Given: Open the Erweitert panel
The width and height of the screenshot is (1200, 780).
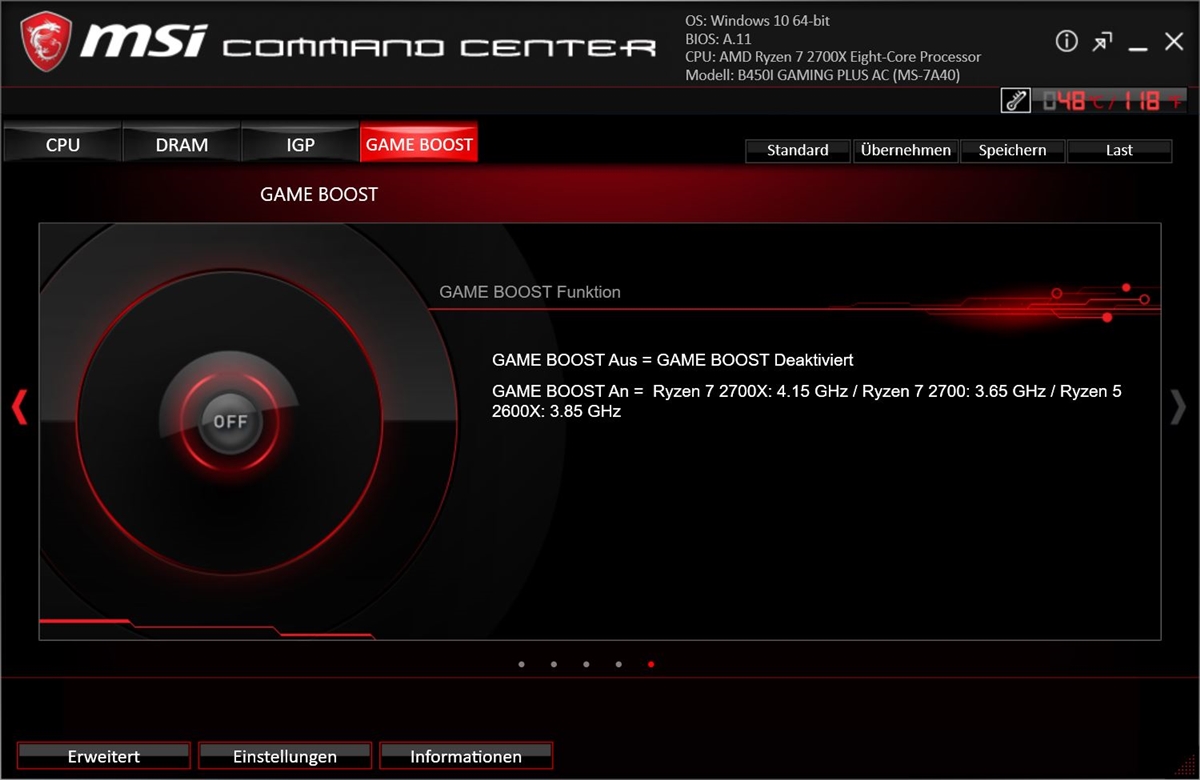Looking at the screenshot, I should click(104, 756).
